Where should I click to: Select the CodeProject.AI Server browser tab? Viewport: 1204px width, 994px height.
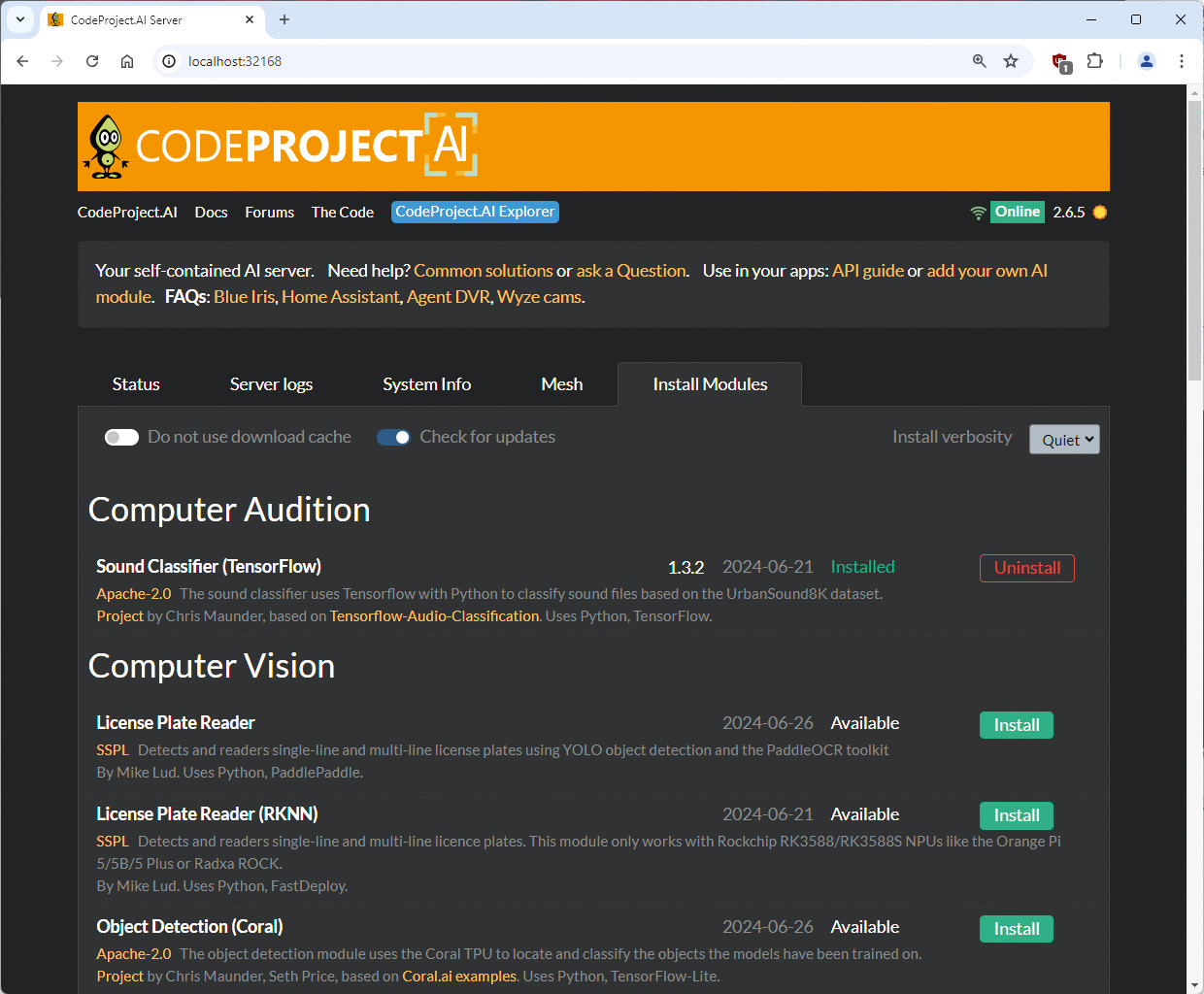tap(151, 19)
